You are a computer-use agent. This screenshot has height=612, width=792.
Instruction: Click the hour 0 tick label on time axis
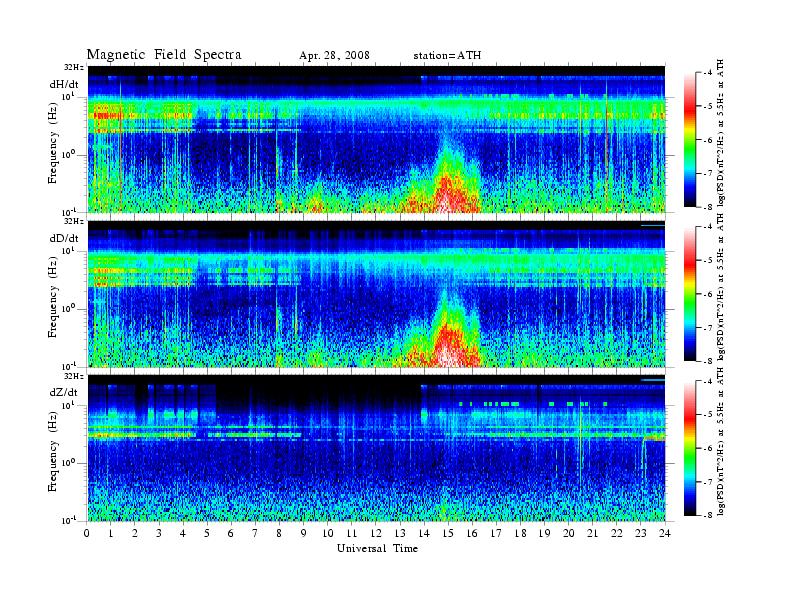pos(87,533)
